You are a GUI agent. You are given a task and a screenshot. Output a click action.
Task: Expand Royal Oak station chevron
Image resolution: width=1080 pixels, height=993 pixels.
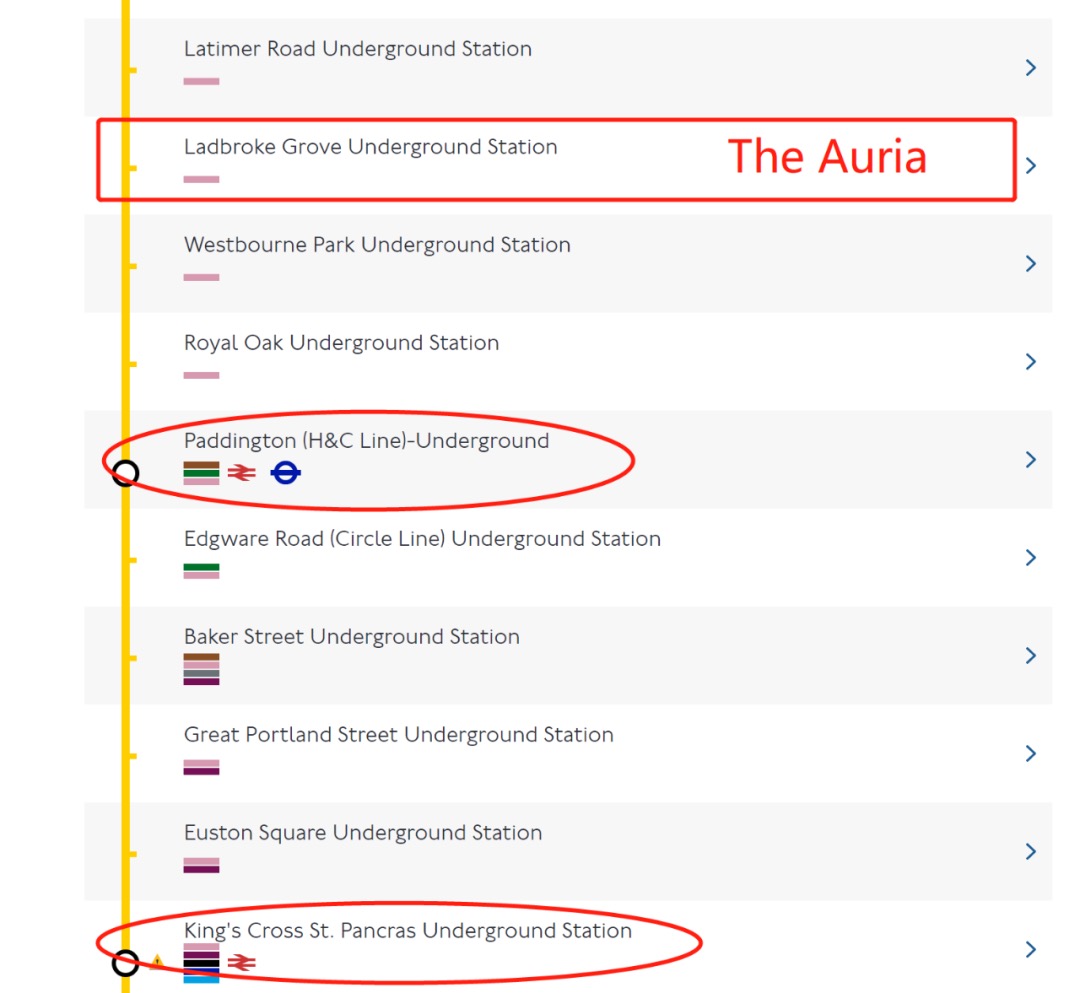(x=1031, y=362)
